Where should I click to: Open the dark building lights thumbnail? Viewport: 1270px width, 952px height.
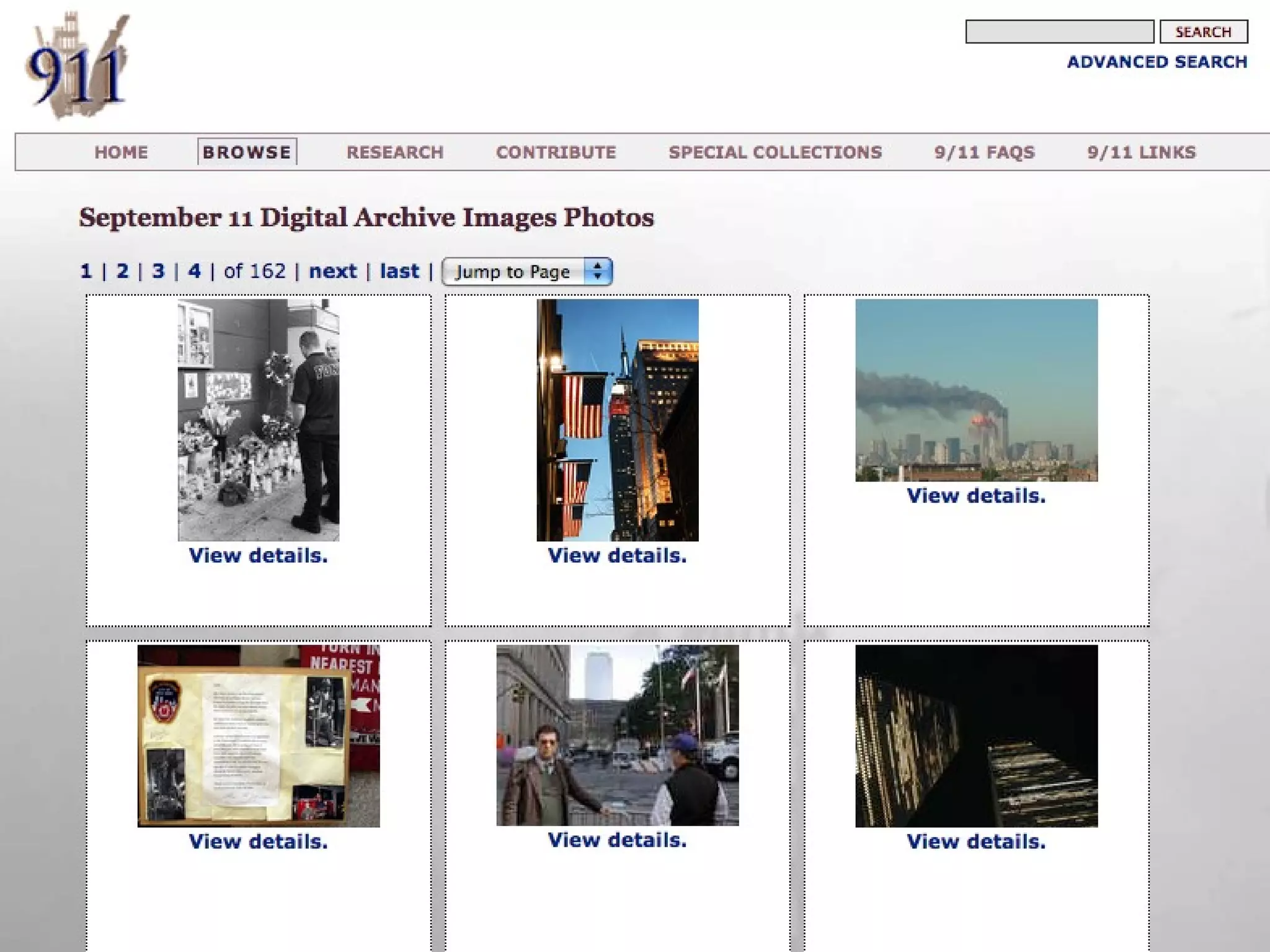tap(976, 736)
